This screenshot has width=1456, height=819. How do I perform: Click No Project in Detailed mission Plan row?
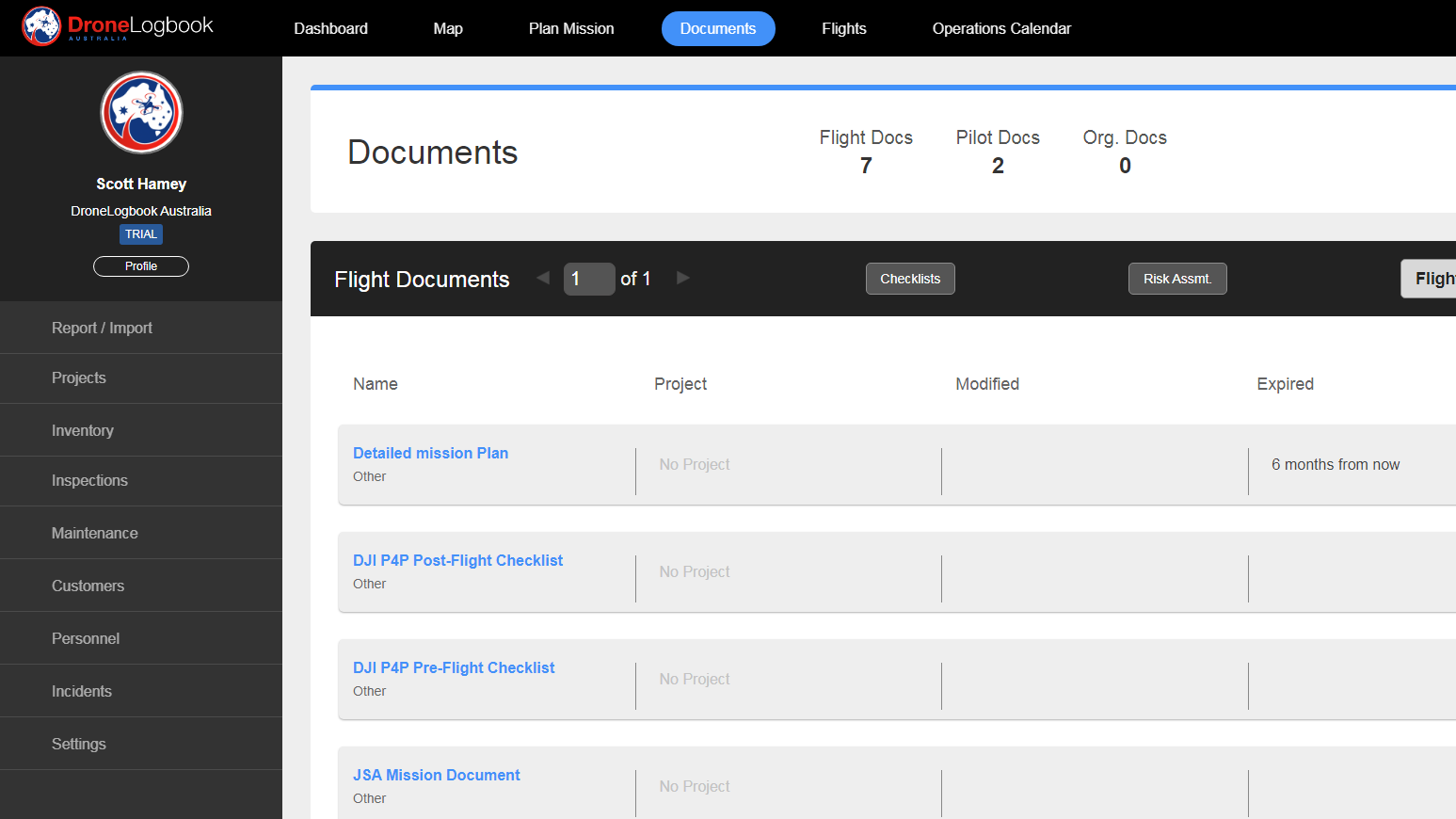coord(695,464)
